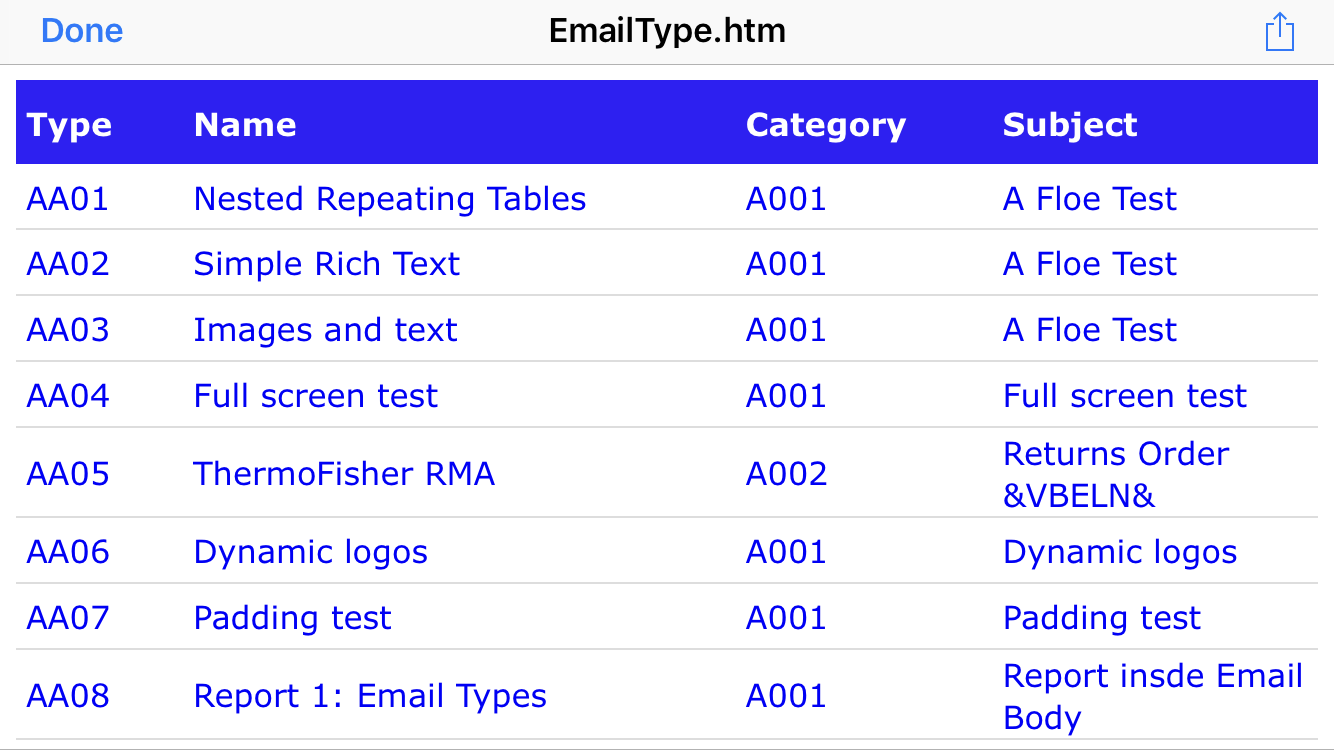This screenshot has width=1334, height=750.
Task: Tap the share icon in top bar
Action: pos(1279,31)
